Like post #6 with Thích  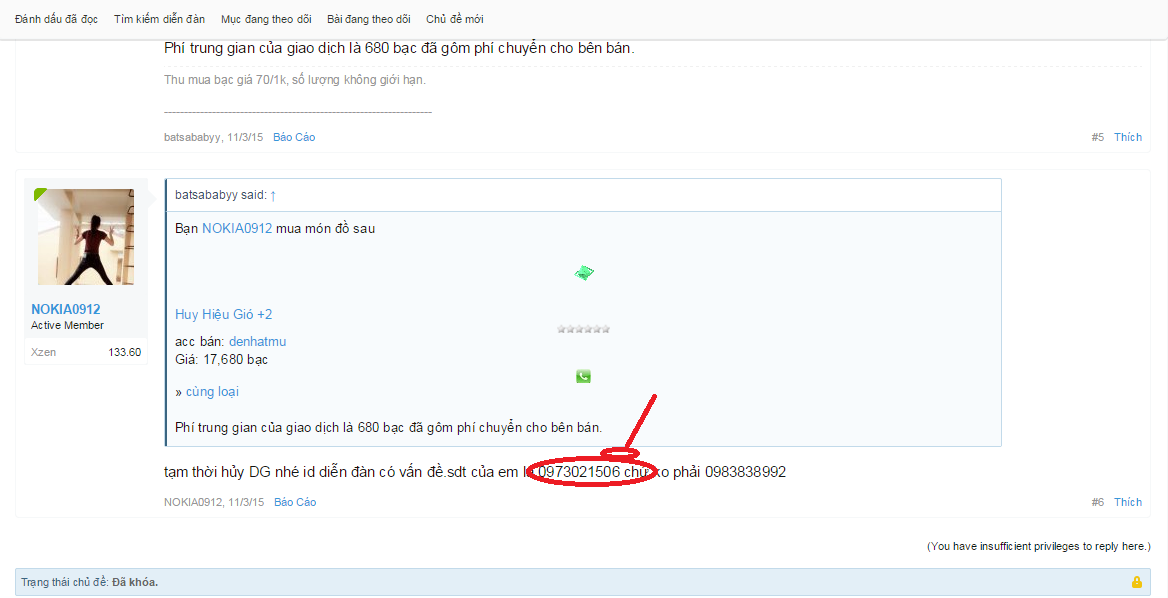tap(1128, 502)
